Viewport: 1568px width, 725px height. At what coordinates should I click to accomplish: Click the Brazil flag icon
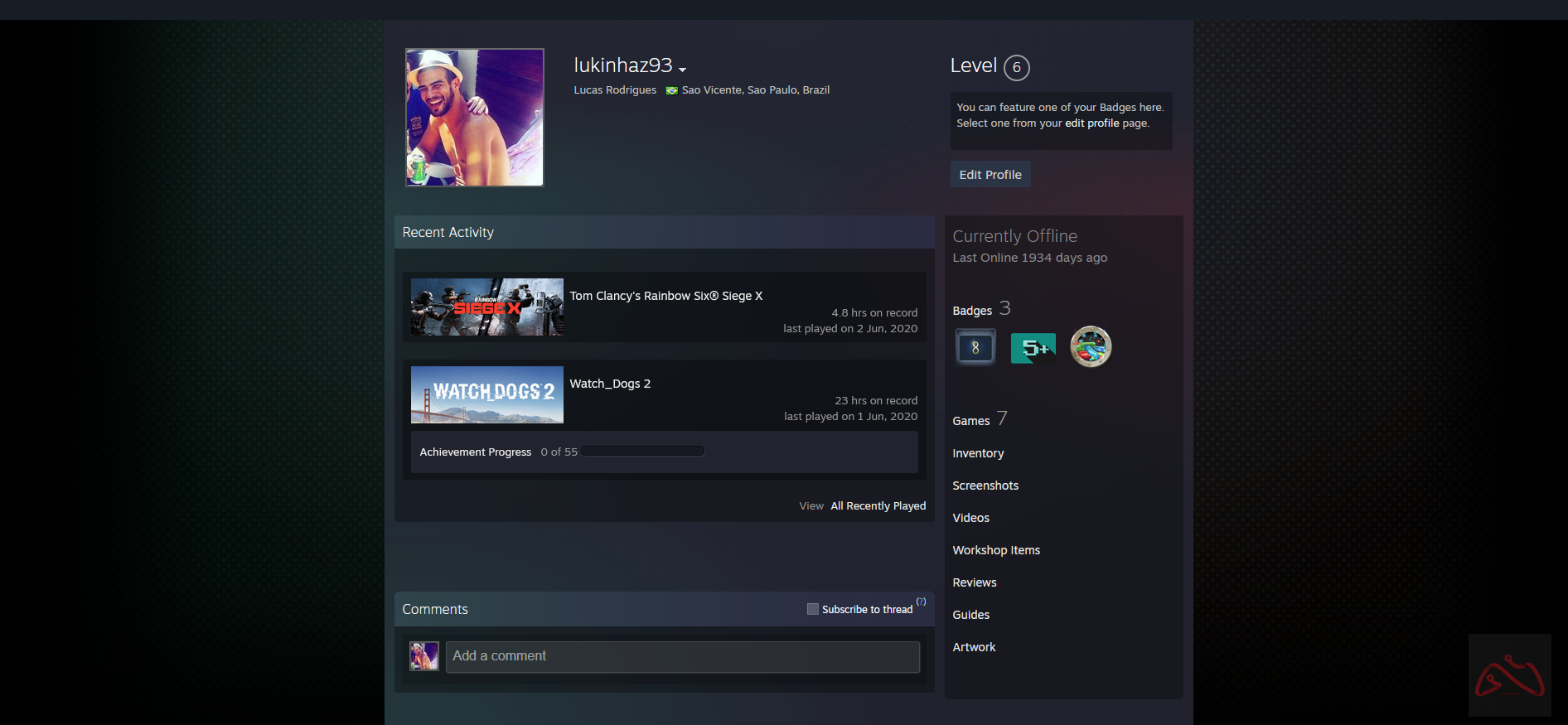tap(671, 90)
